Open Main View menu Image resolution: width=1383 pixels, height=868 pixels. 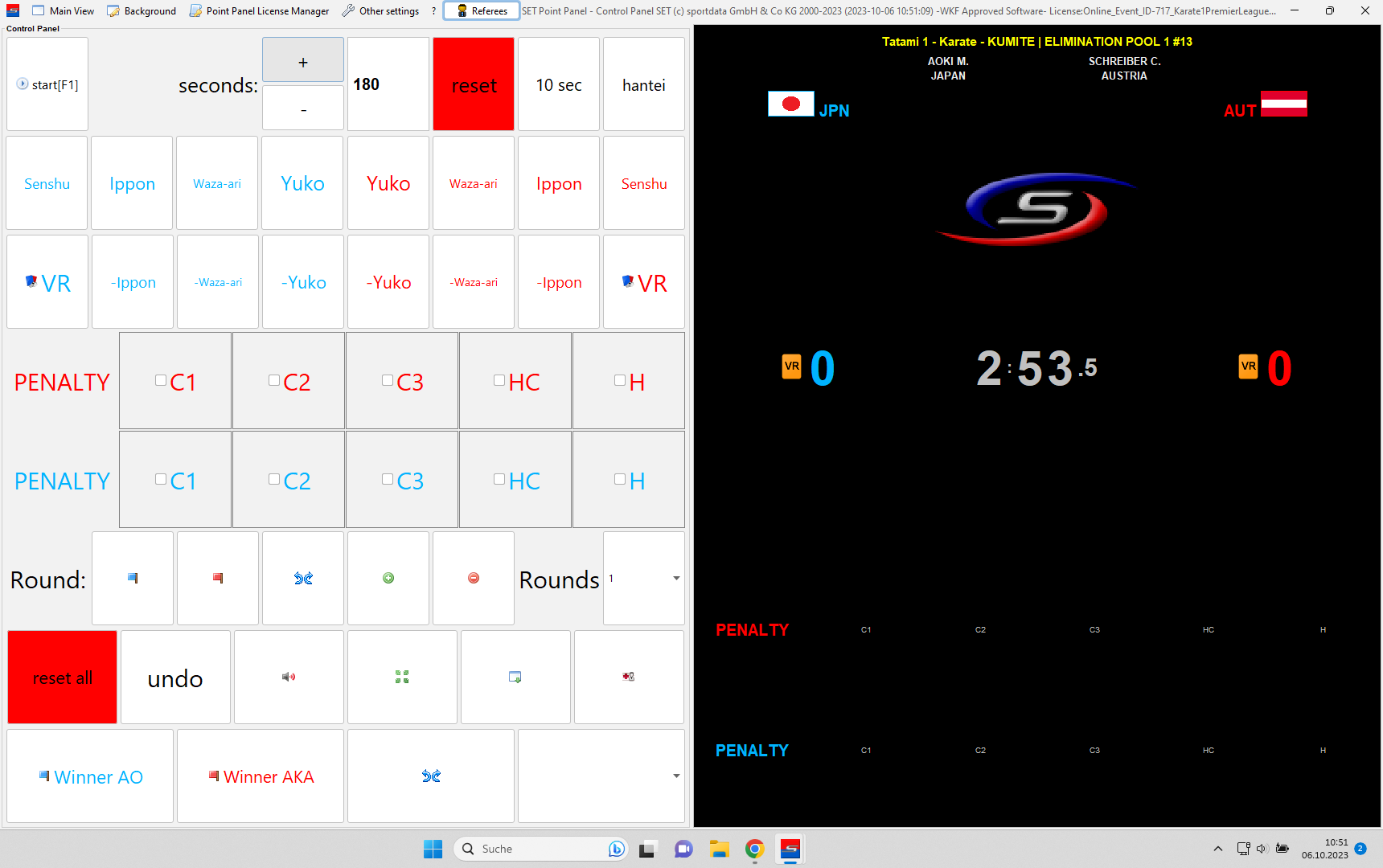(64, 10)
